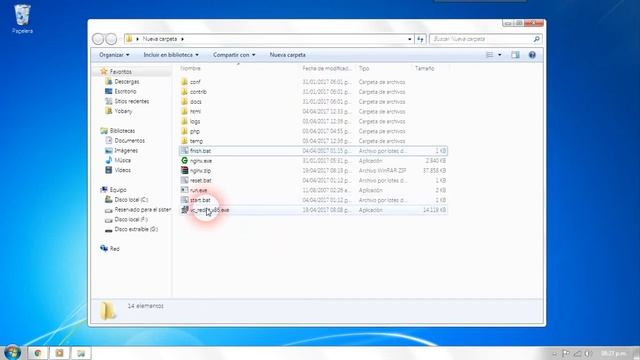Click the Windows Start button
Image resolution: width=640 pixels, height=360 pixels.
tap(12, 352)
